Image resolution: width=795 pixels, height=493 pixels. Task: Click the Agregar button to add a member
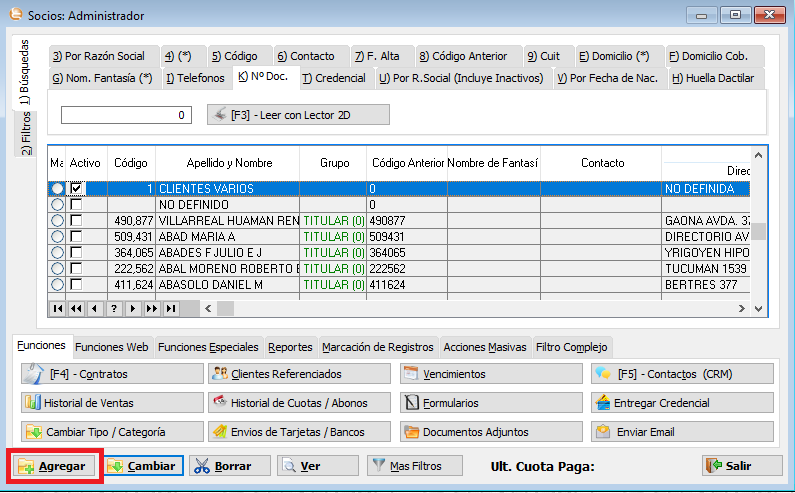click(x=54, y=466)
